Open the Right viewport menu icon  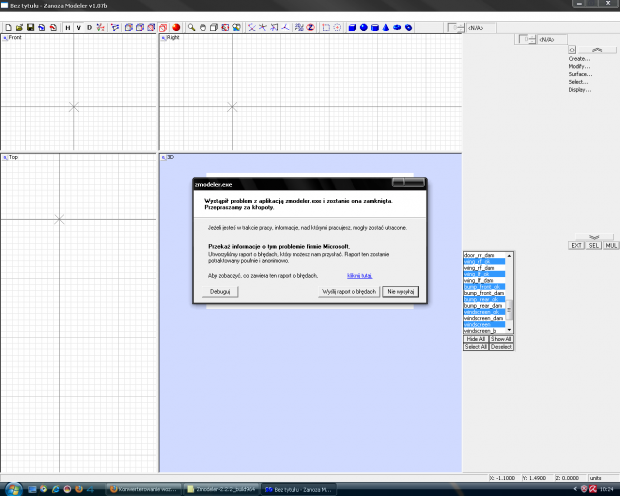(163, 38)
